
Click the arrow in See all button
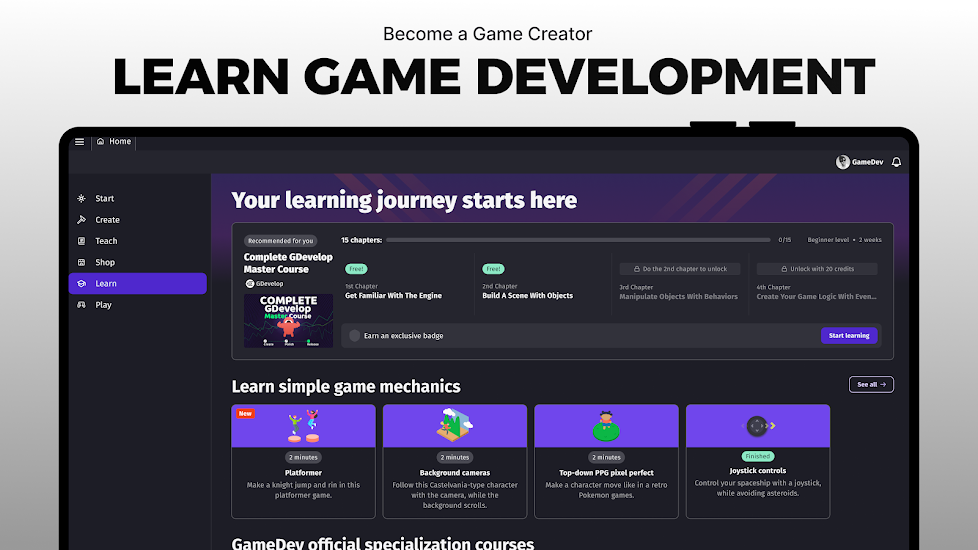[883, 385]
